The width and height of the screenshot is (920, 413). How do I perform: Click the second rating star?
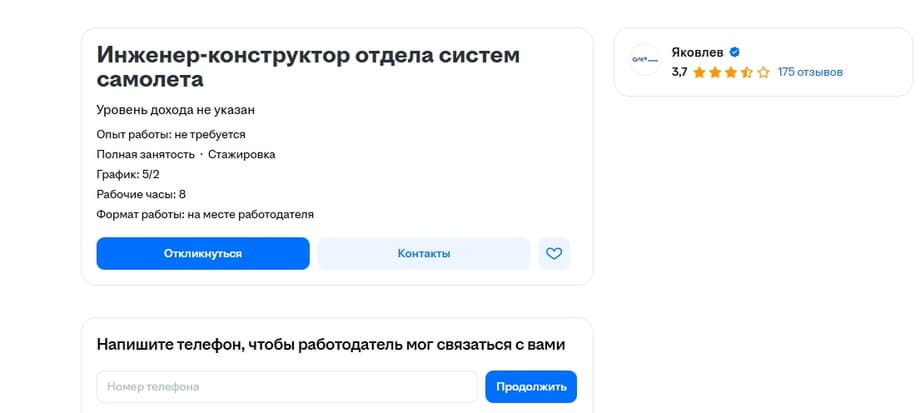(715, 72)
